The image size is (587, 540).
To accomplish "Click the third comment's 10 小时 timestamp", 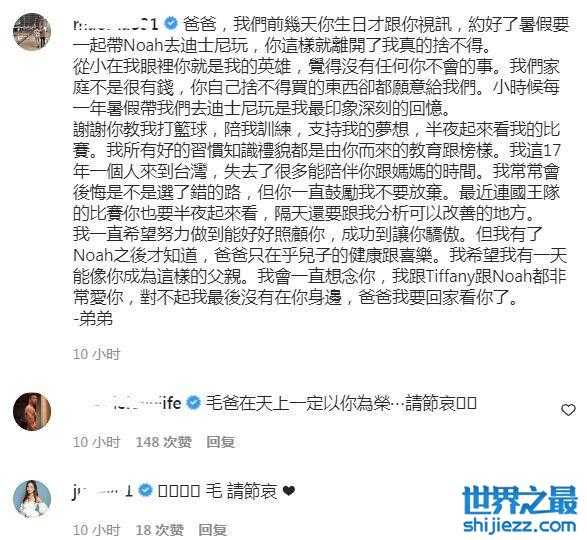I will coord(97,530).
